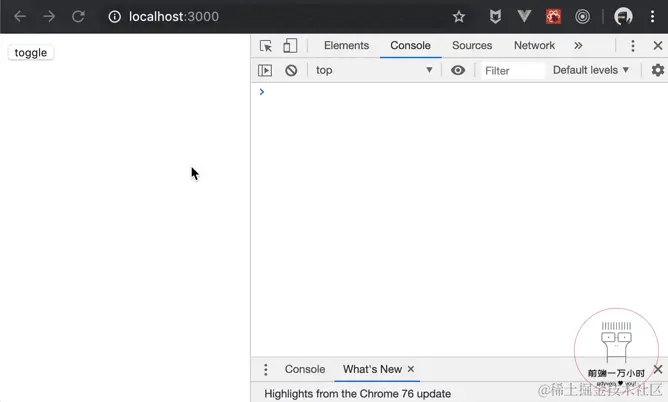668x402 pixels.
Task: Switch to the Console tab in DevTools
Action: (410, 45)
